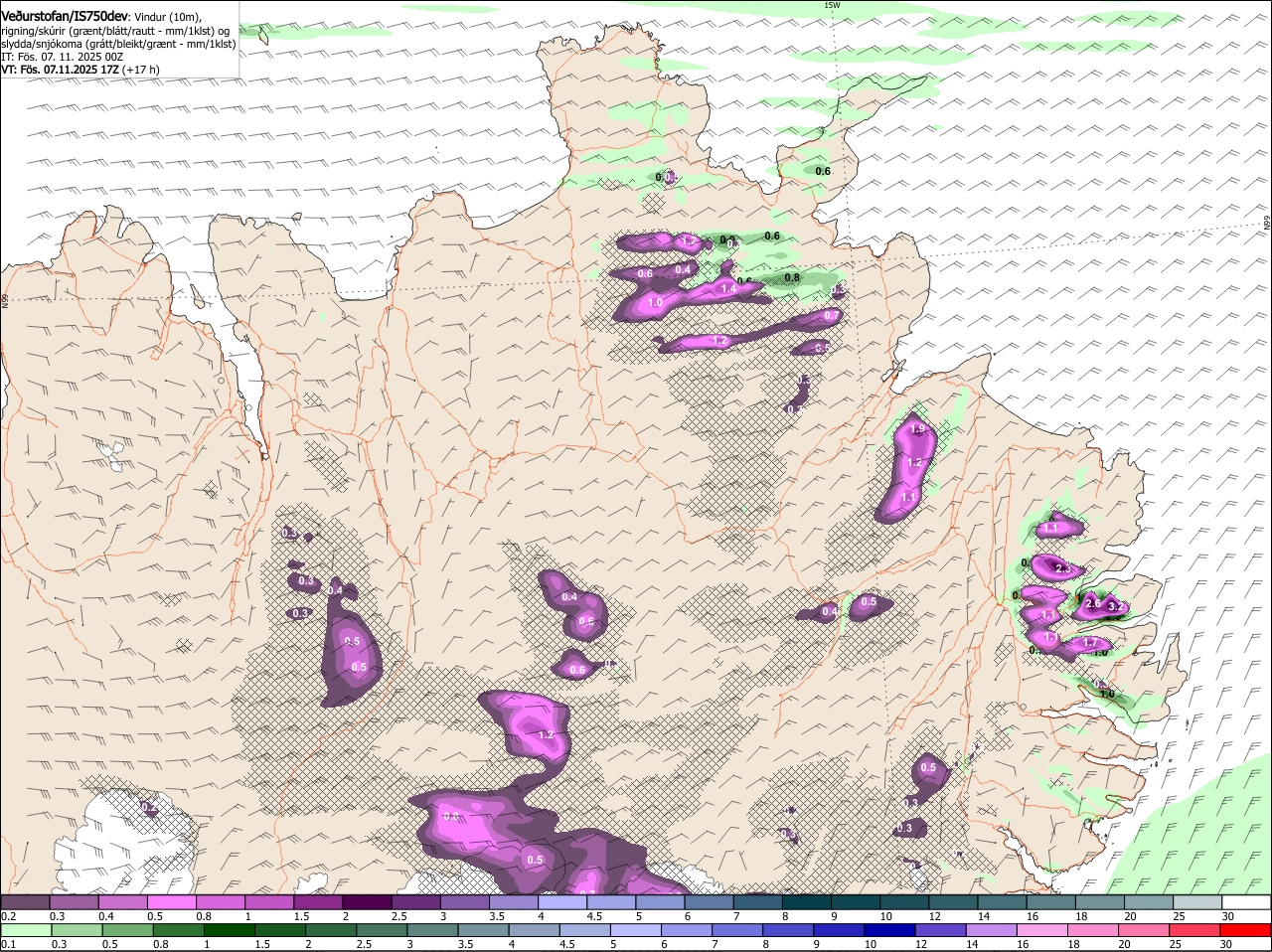Screen dimensions: 1272x952
Task: Pick the pale green swatch between 0.1 and 0.3, lower scale
Action: click(x=27, y=930)
